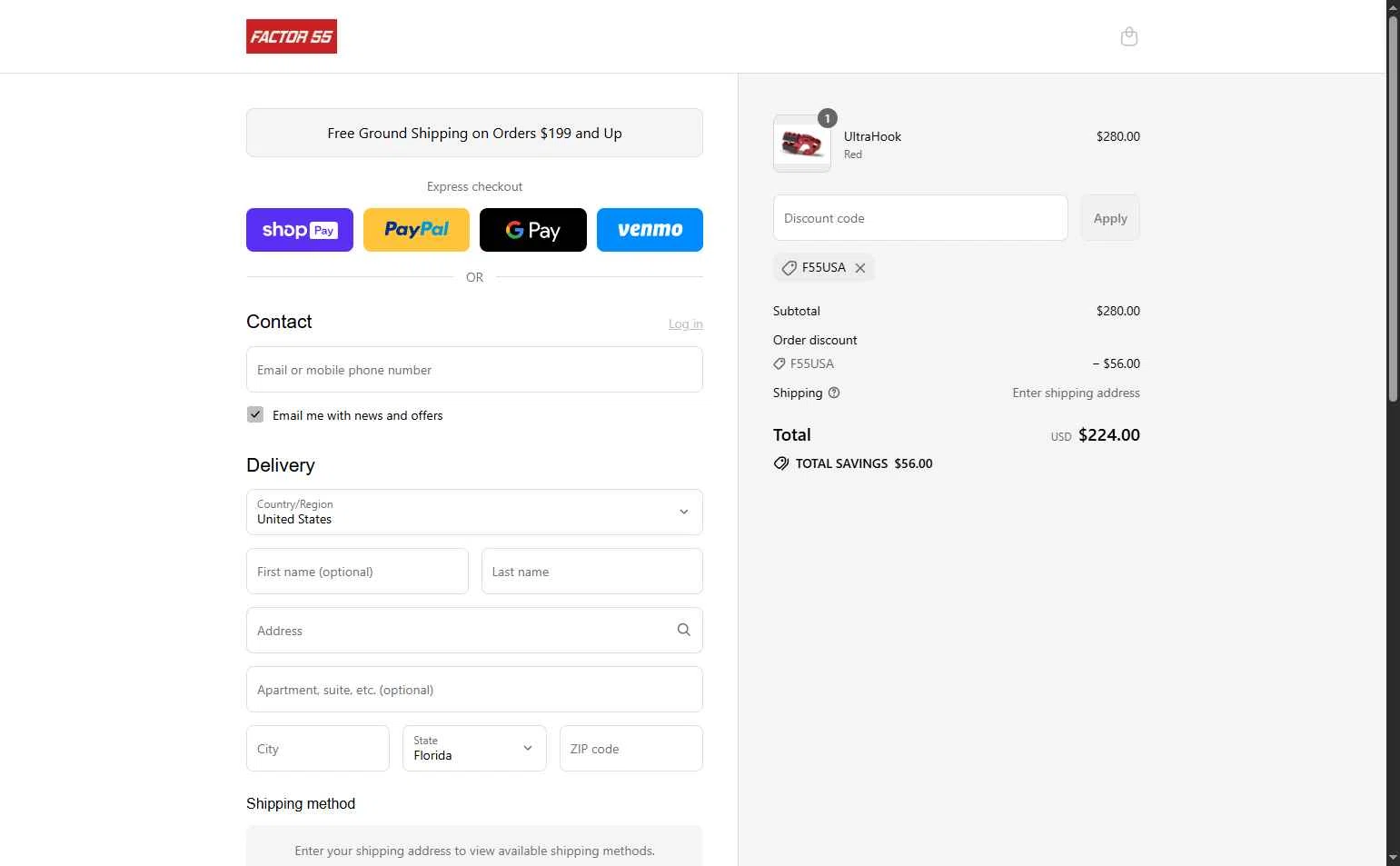Click the ZIP code field
1400x866 pixels.
[631, 748]
